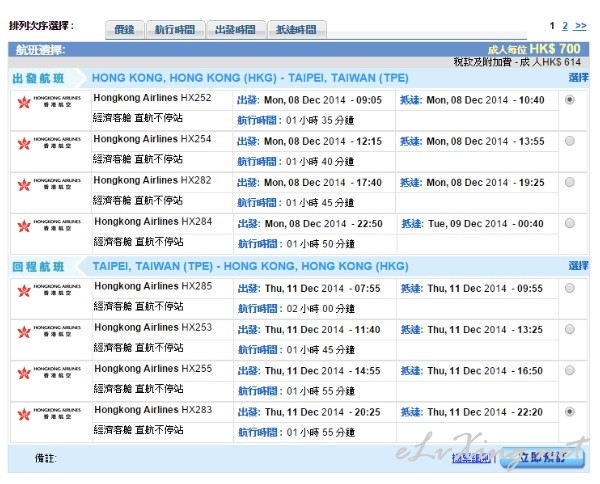Click flight name Hongkong Airlines HX253
The height and width of the screenshot is (484, 600).
click(153, 328)
